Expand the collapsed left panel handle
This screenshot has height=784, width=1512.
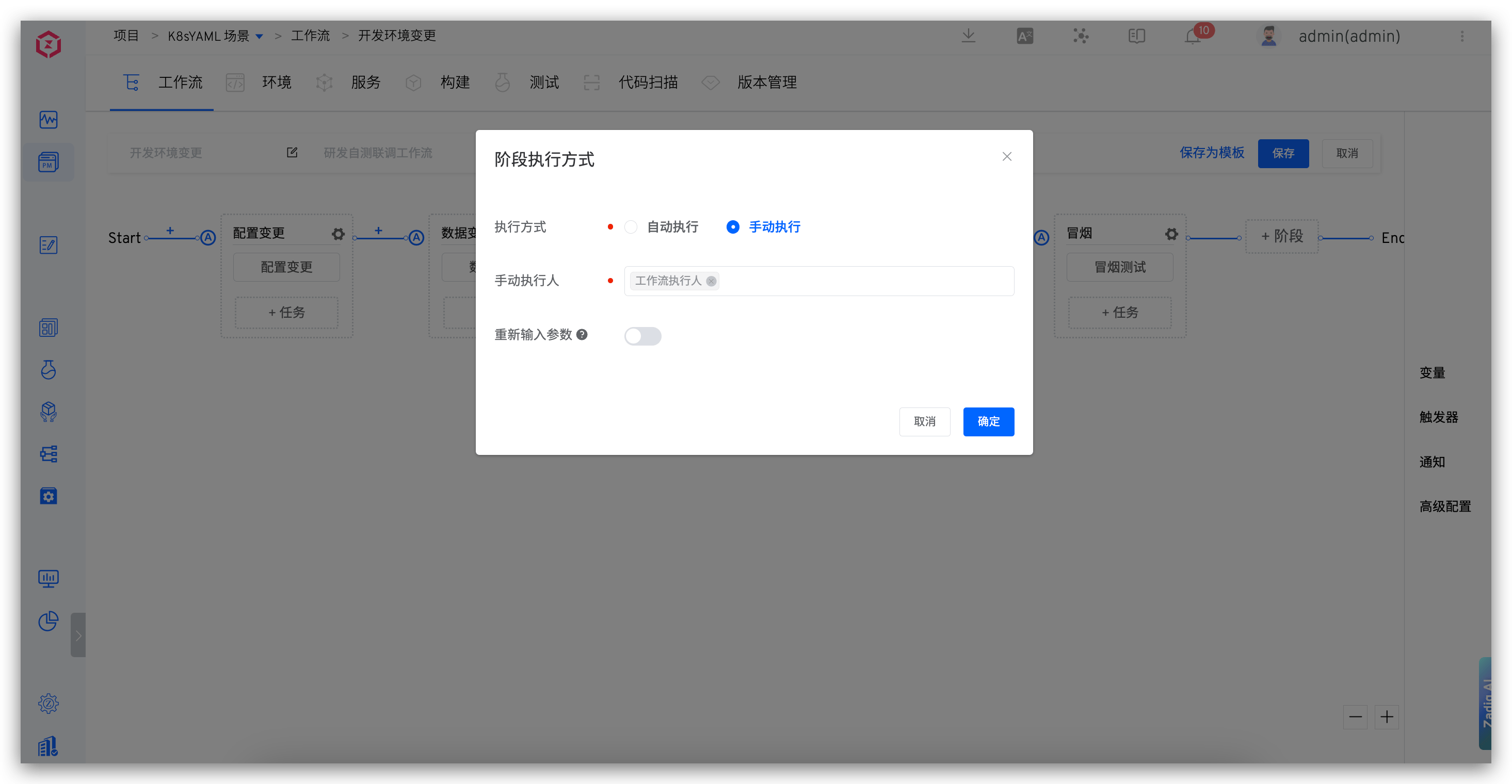(78, 634)
